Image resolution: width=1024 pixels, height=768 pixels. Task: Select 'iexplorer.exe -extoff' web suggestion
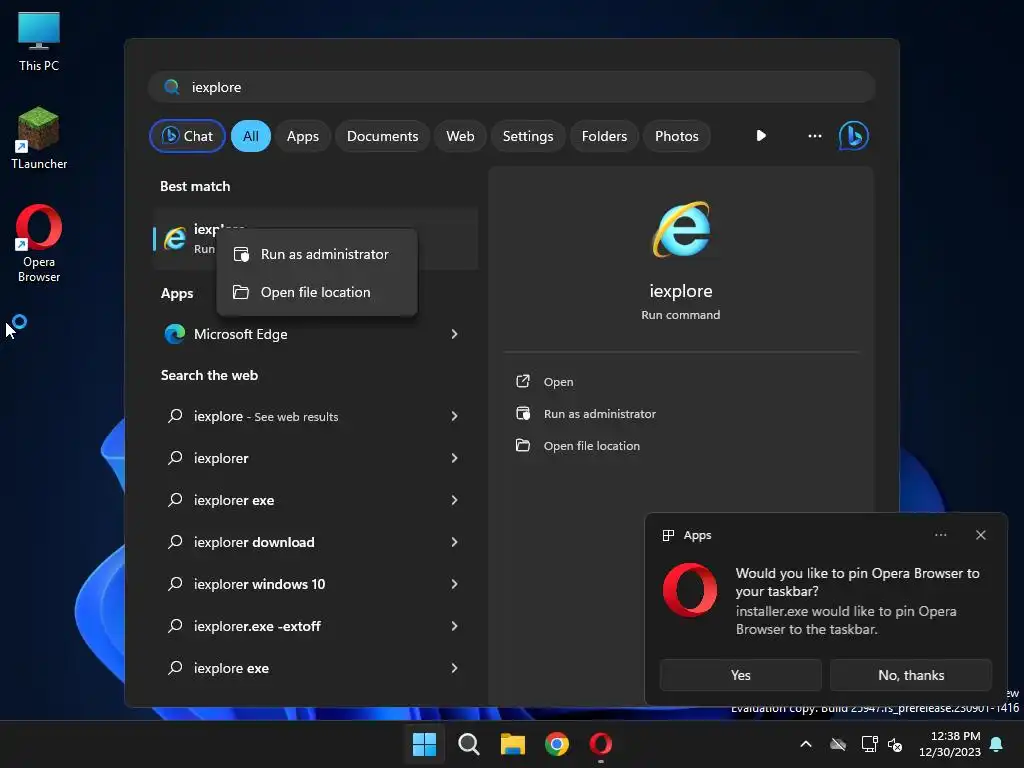(x=315, y=626)
